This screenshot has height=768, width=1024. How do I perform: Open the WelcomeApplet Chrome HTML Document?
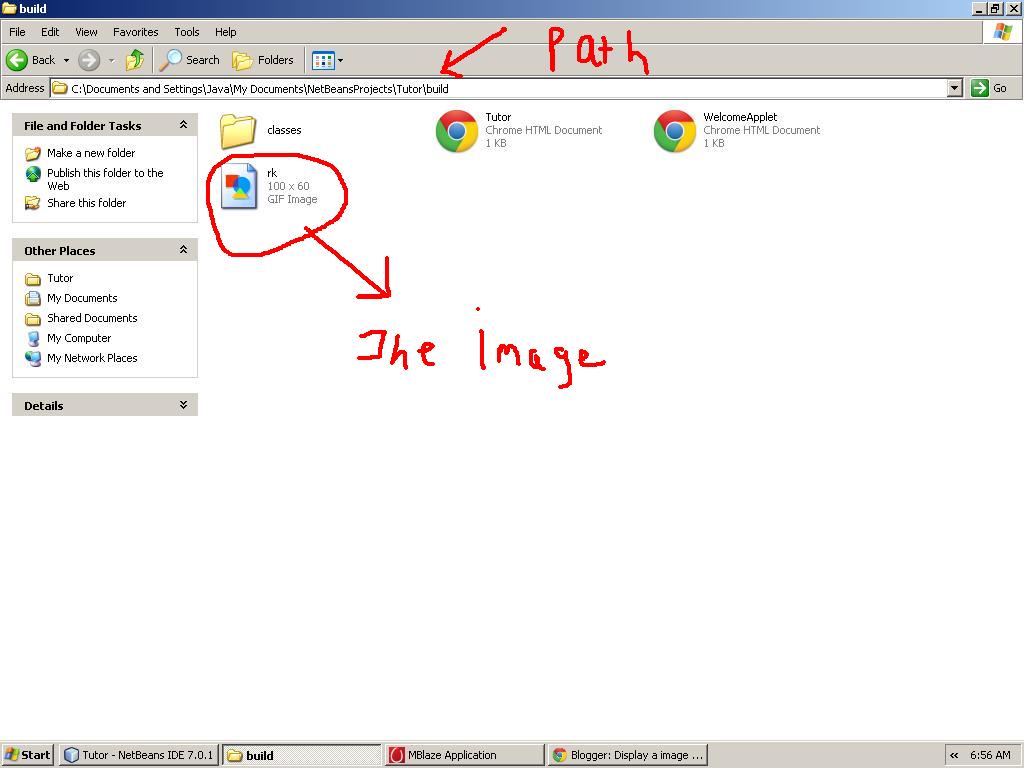[x=675, y=130]
